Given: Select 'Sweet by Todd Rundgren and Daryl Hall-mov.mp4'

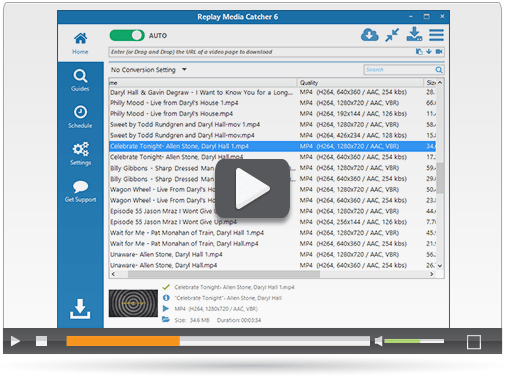Looking at the screenshot, I should click(272, 135).
